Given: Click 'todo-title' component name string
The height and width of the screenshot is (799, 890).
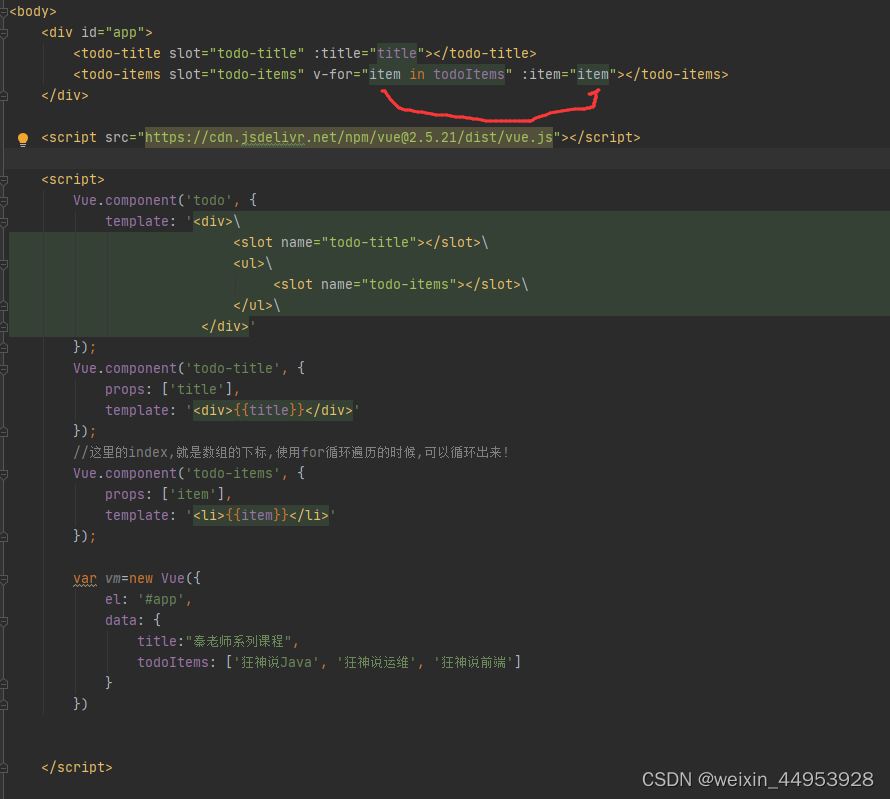Looking at the screenshot, I should point(233,369).
